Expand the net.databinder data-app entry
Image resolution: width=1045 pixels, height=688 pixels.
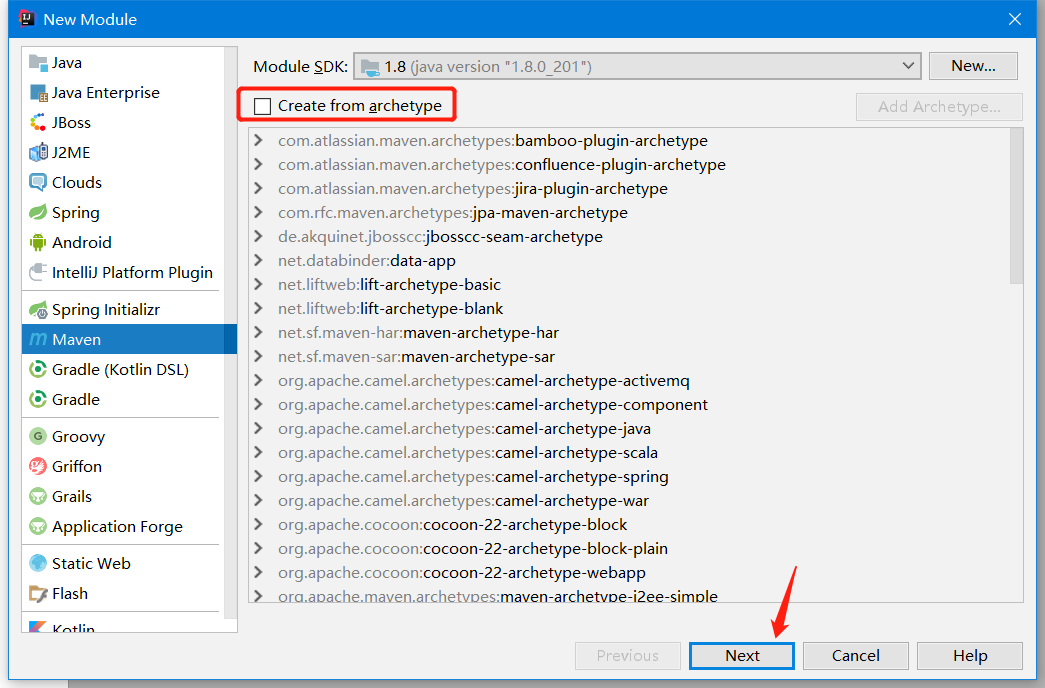(259, 261)
